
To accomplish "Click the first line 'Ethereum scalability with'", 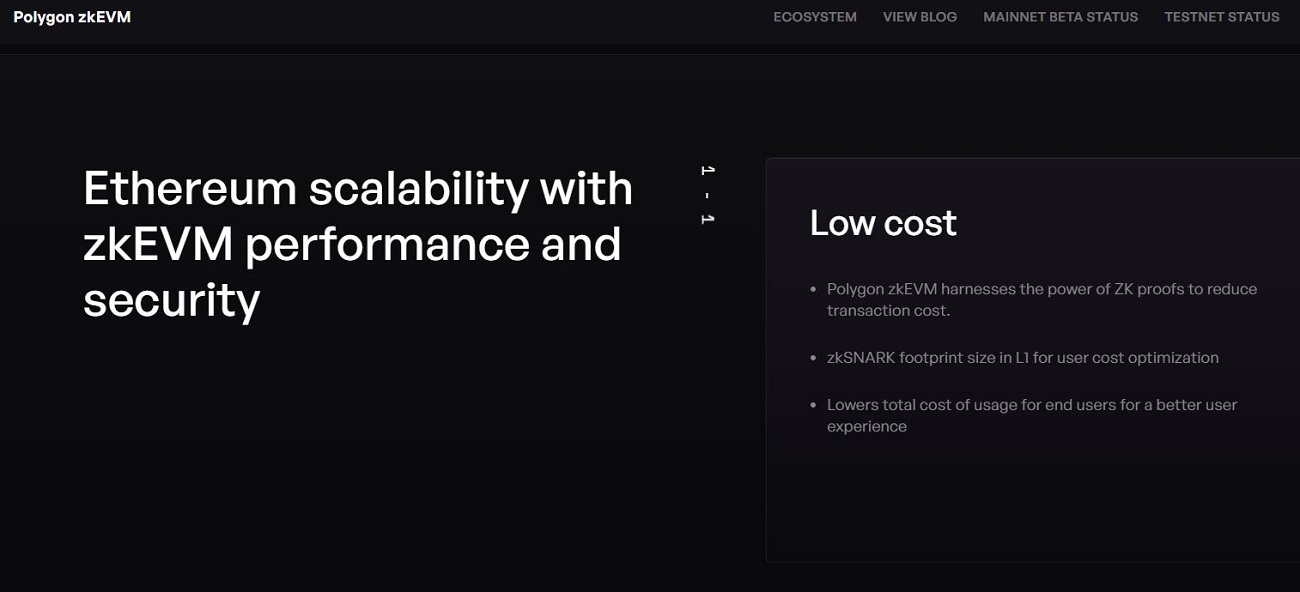I will point(357,189).
